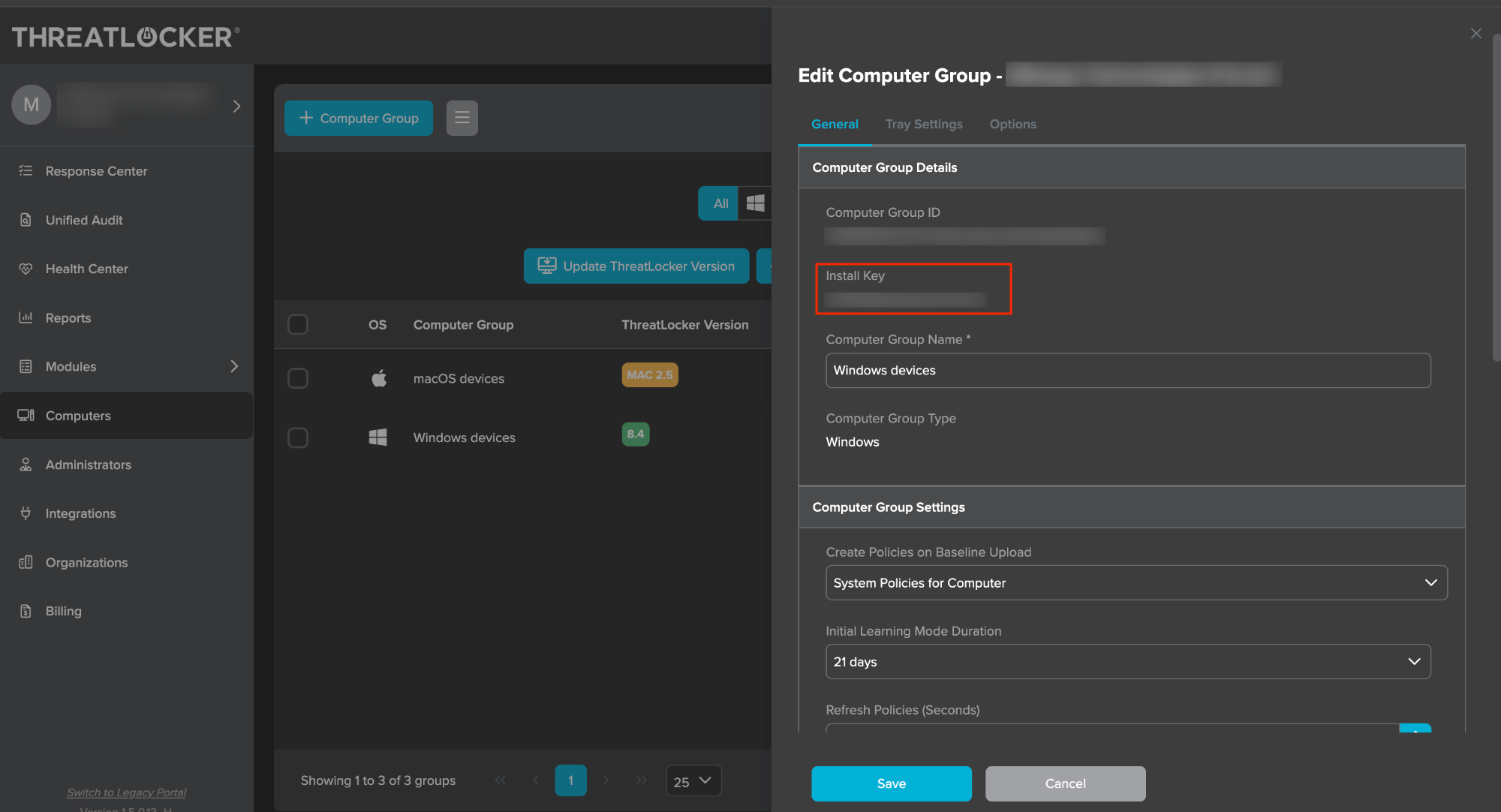Click the Response Center list icon

[x=26, y=170]
